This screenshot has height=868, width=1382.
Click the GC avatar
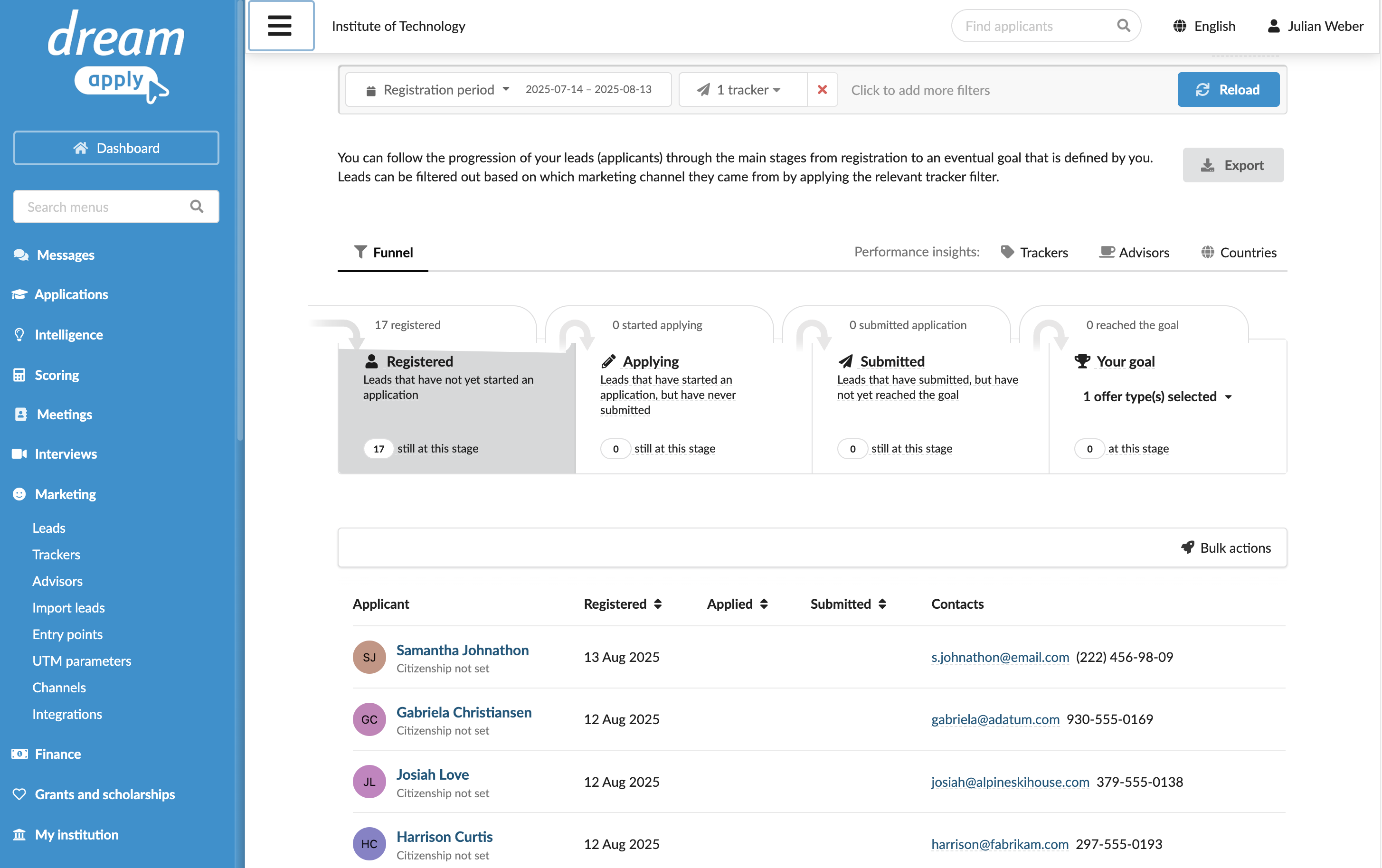369,719
